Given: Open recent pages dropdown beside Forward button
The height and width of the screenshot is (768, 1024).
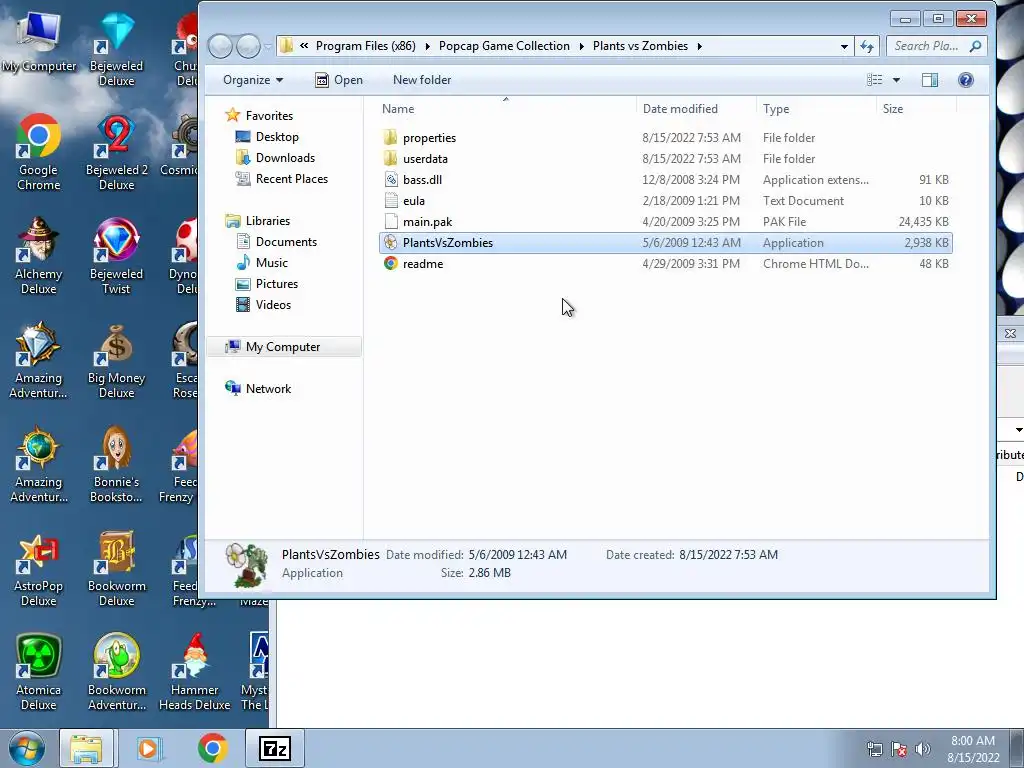Looking at the screenshot, I should (268, 46).
